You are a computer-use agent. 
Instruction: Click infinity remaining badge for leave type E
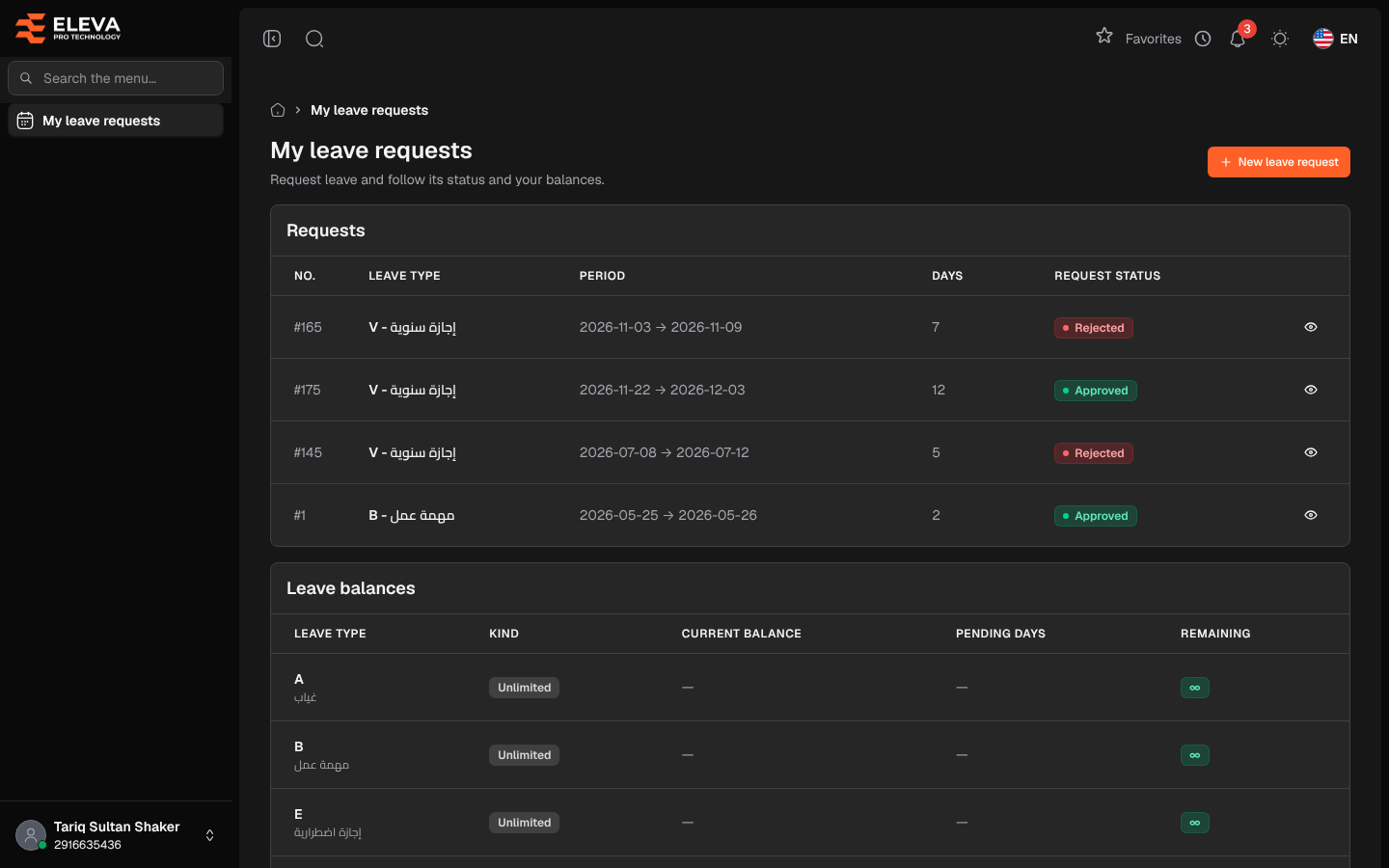[1195, 823]
